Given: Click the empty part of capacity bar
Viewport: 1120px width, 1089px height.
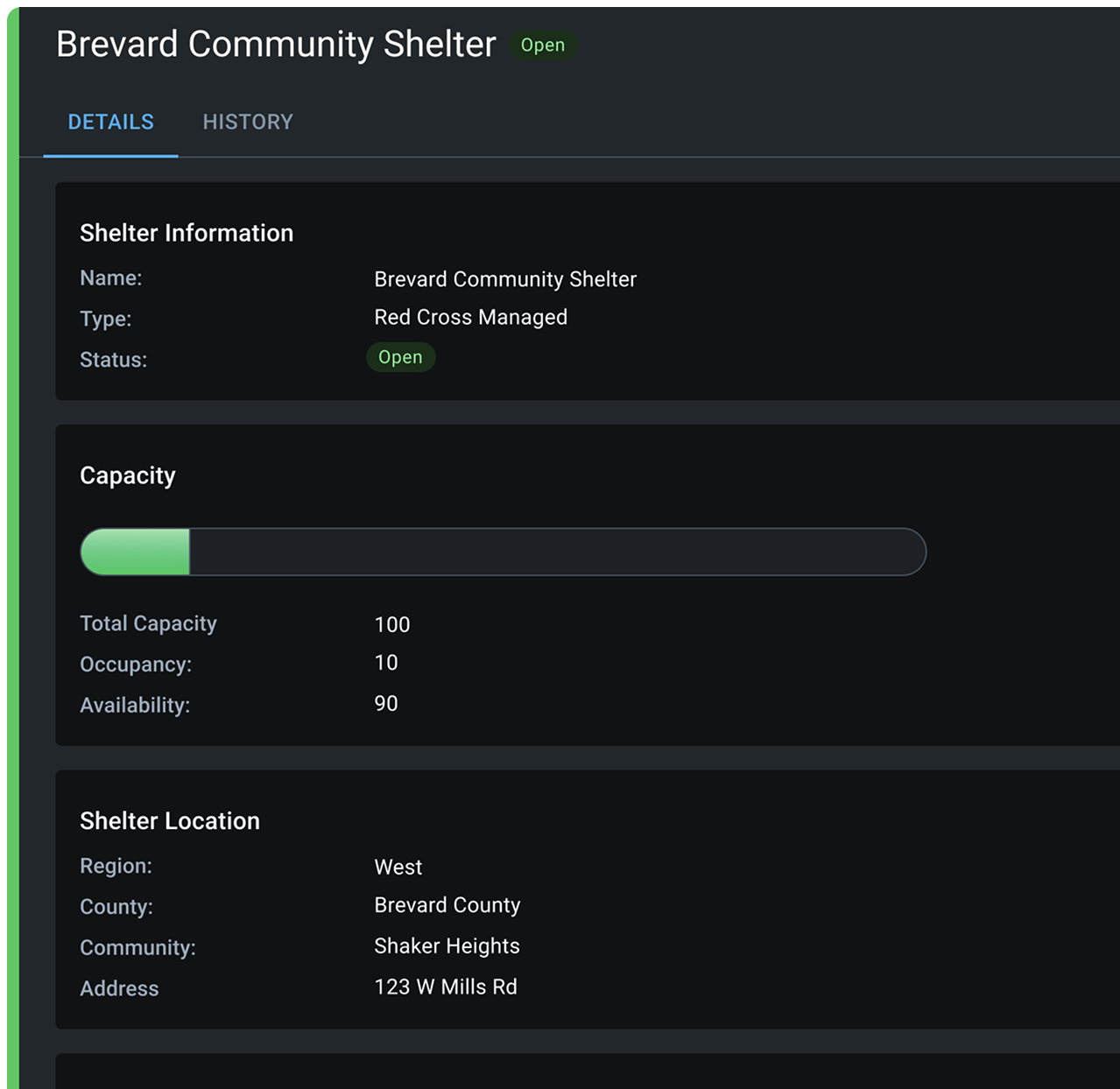Looking at the screenshot, I should (557, 552).
